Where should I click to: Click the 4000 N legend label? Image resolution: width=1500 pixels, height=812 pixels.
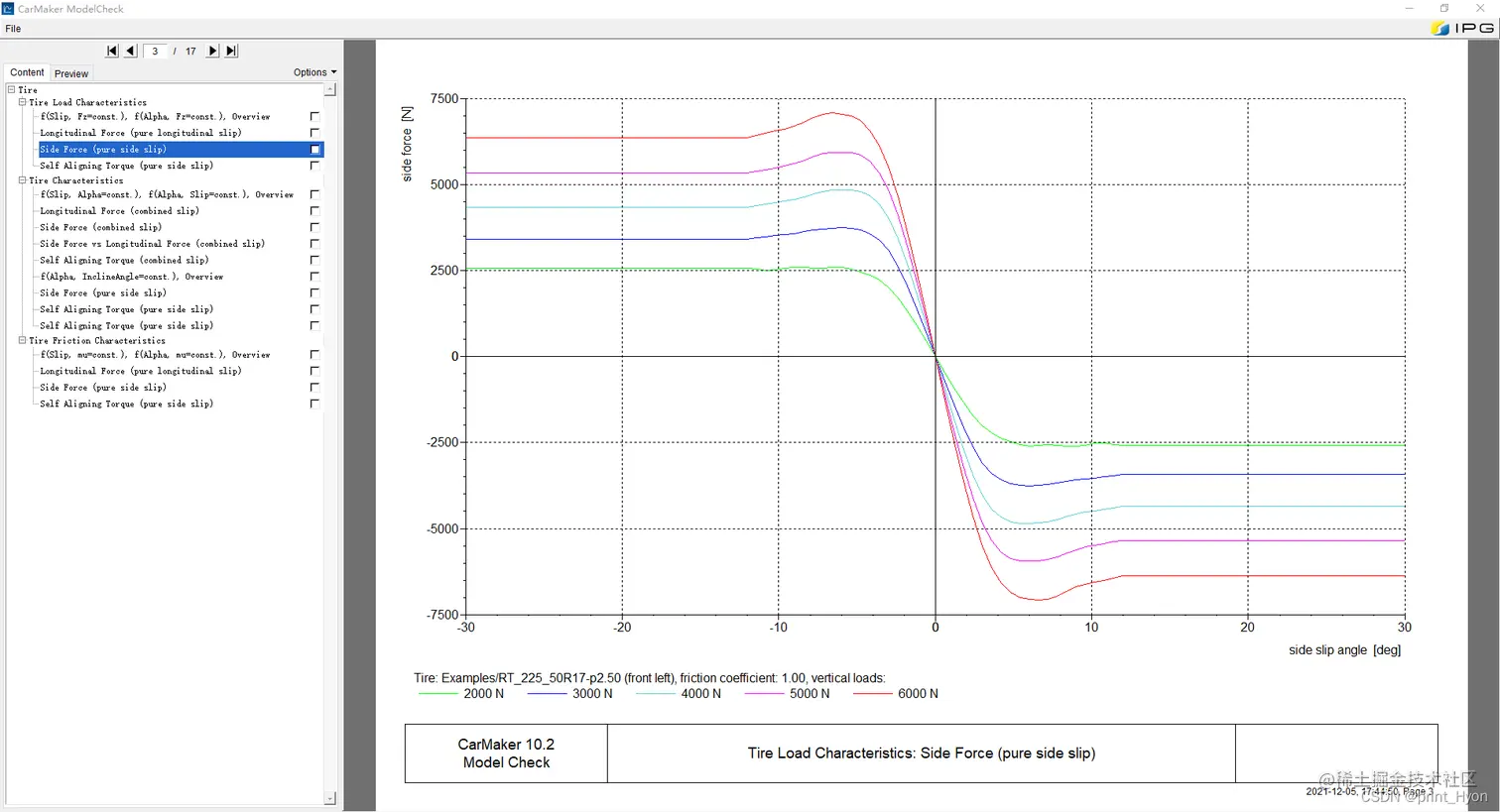(x=701, y=694)
